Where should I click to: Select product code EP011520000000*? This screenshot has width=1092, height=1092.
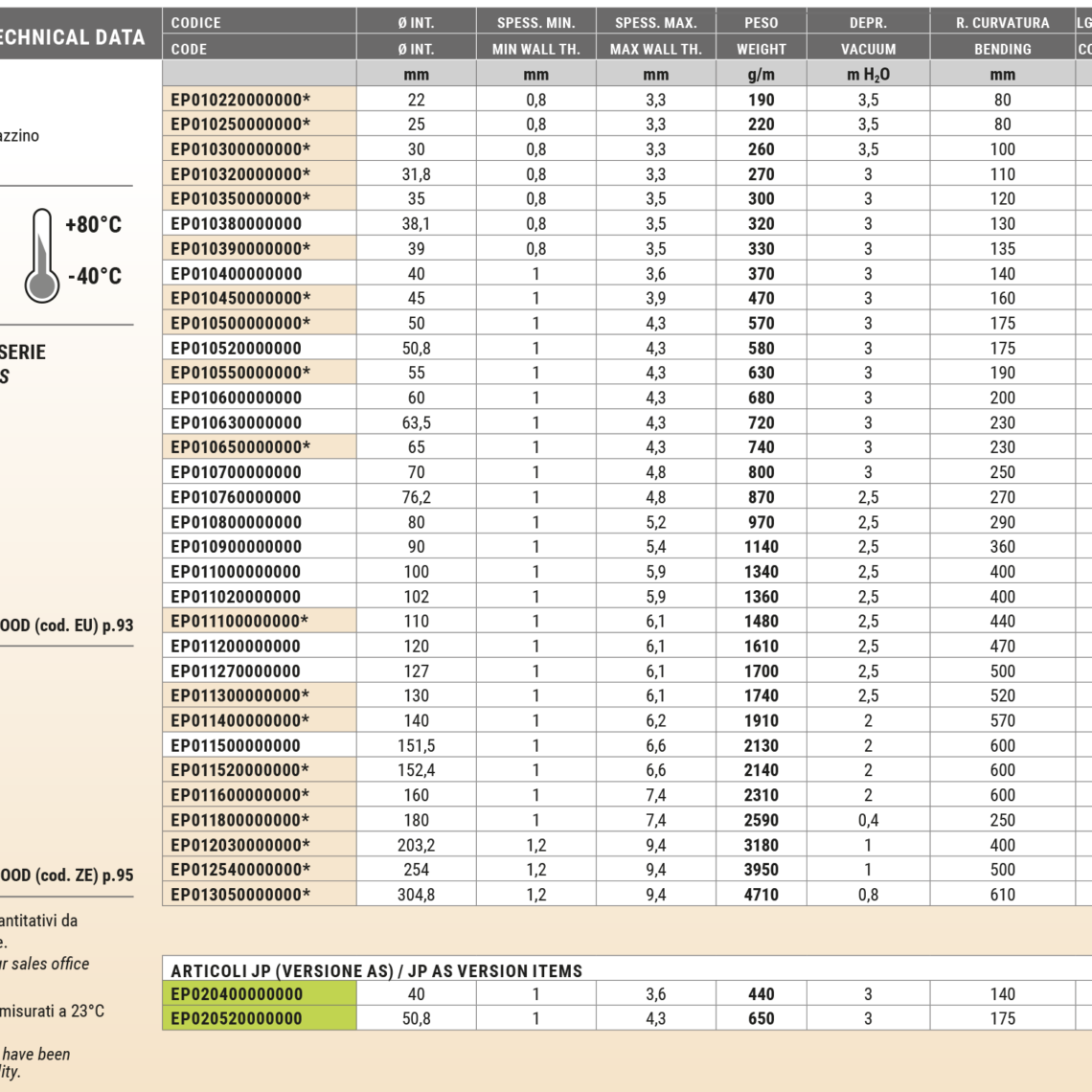pos(240,770)
